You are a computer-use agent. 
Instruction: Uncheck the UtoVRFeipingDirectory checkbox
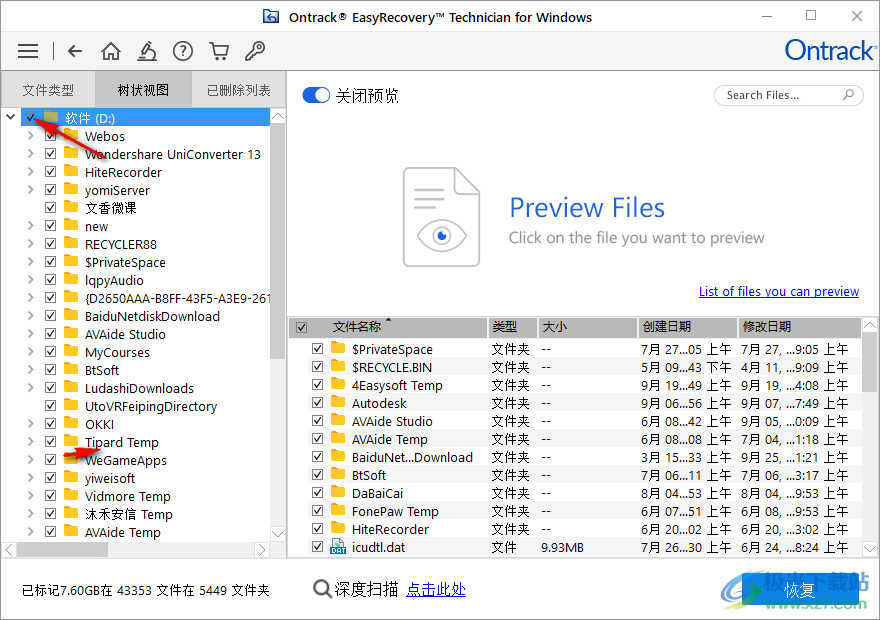[x=51, y=405]
